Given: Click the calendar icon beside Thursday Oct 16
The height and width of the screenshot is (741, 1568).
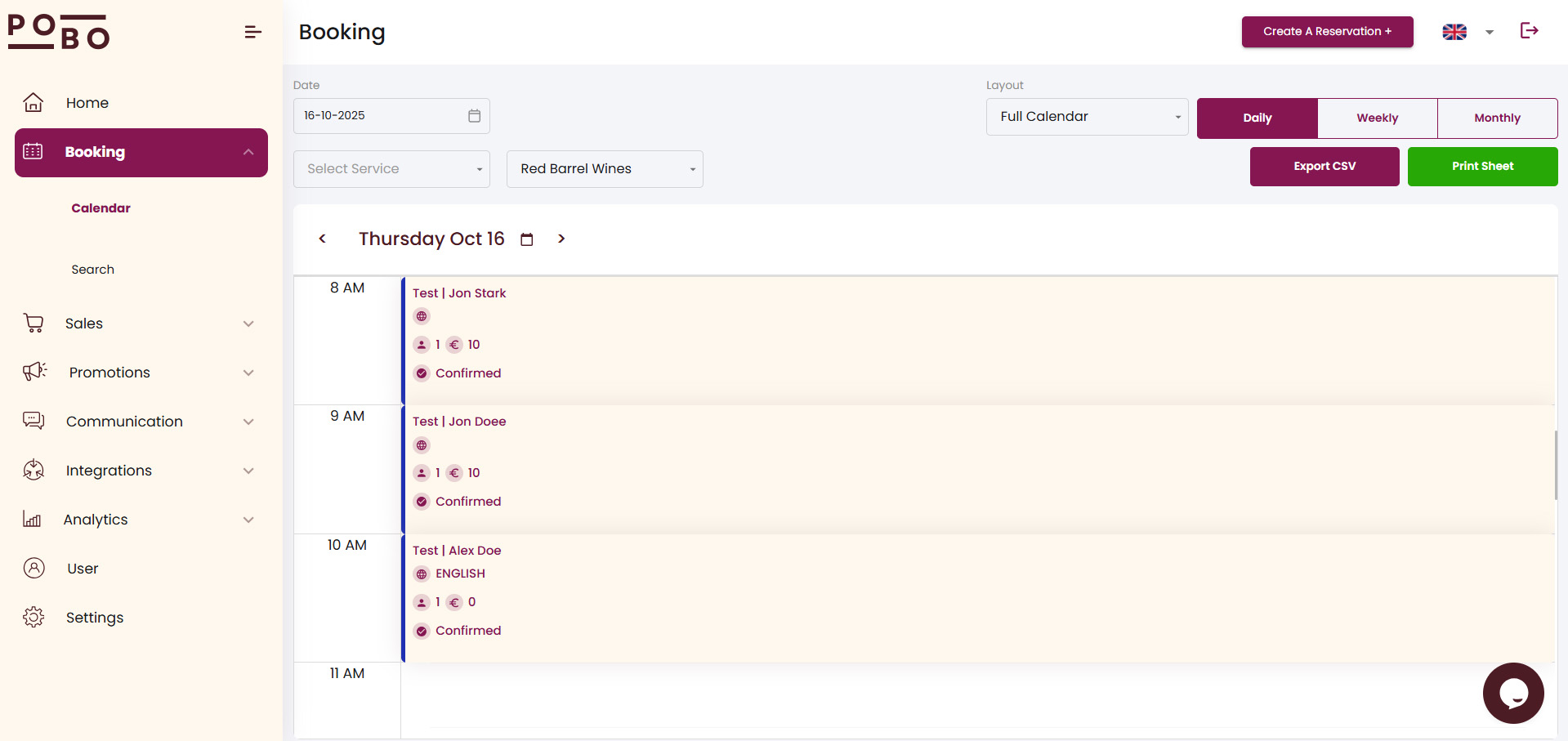Looking at the screenshot, I should tap(527, 239).
